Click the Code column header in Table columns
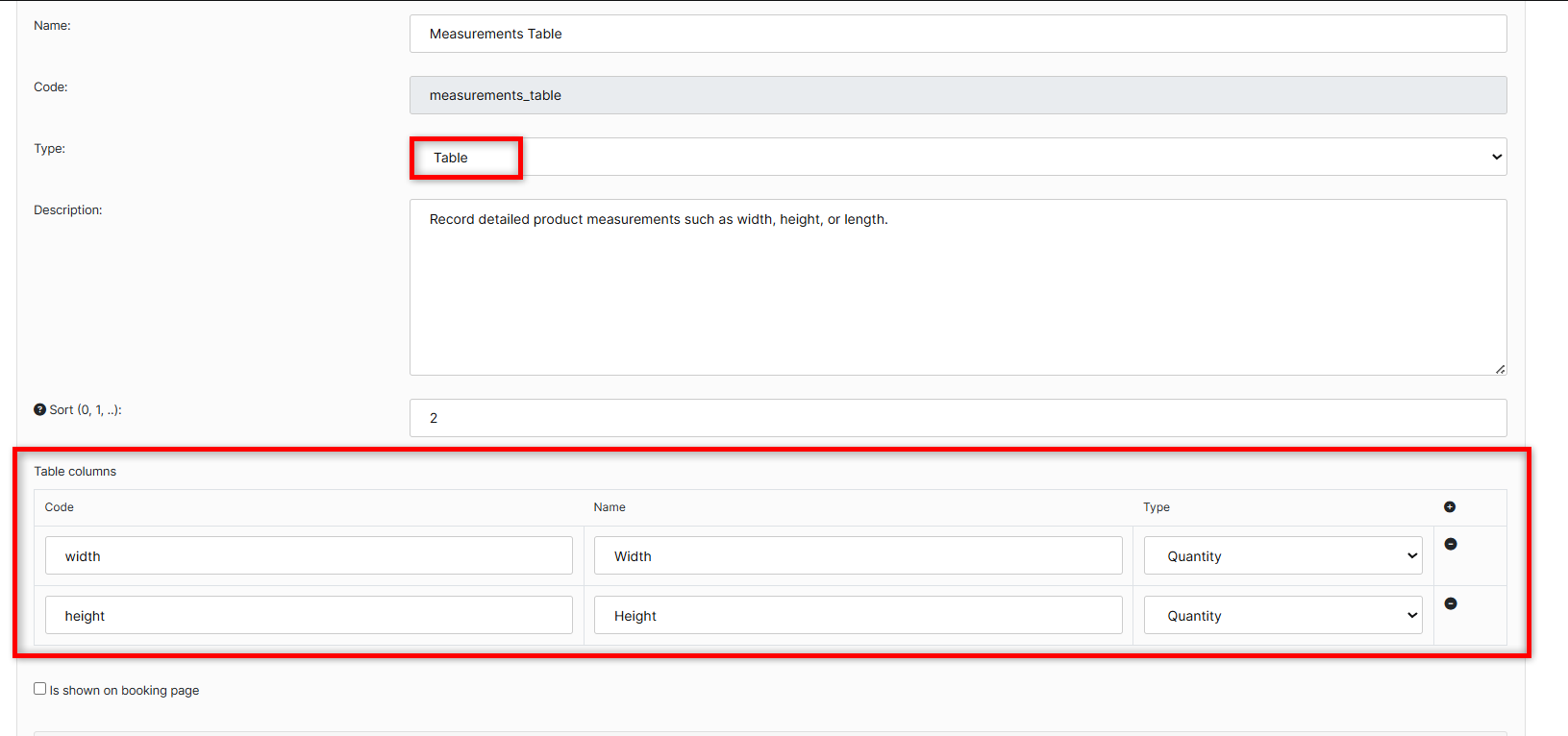The width and height of the screenshot is (1568, 736). click(x=59, y=507)
